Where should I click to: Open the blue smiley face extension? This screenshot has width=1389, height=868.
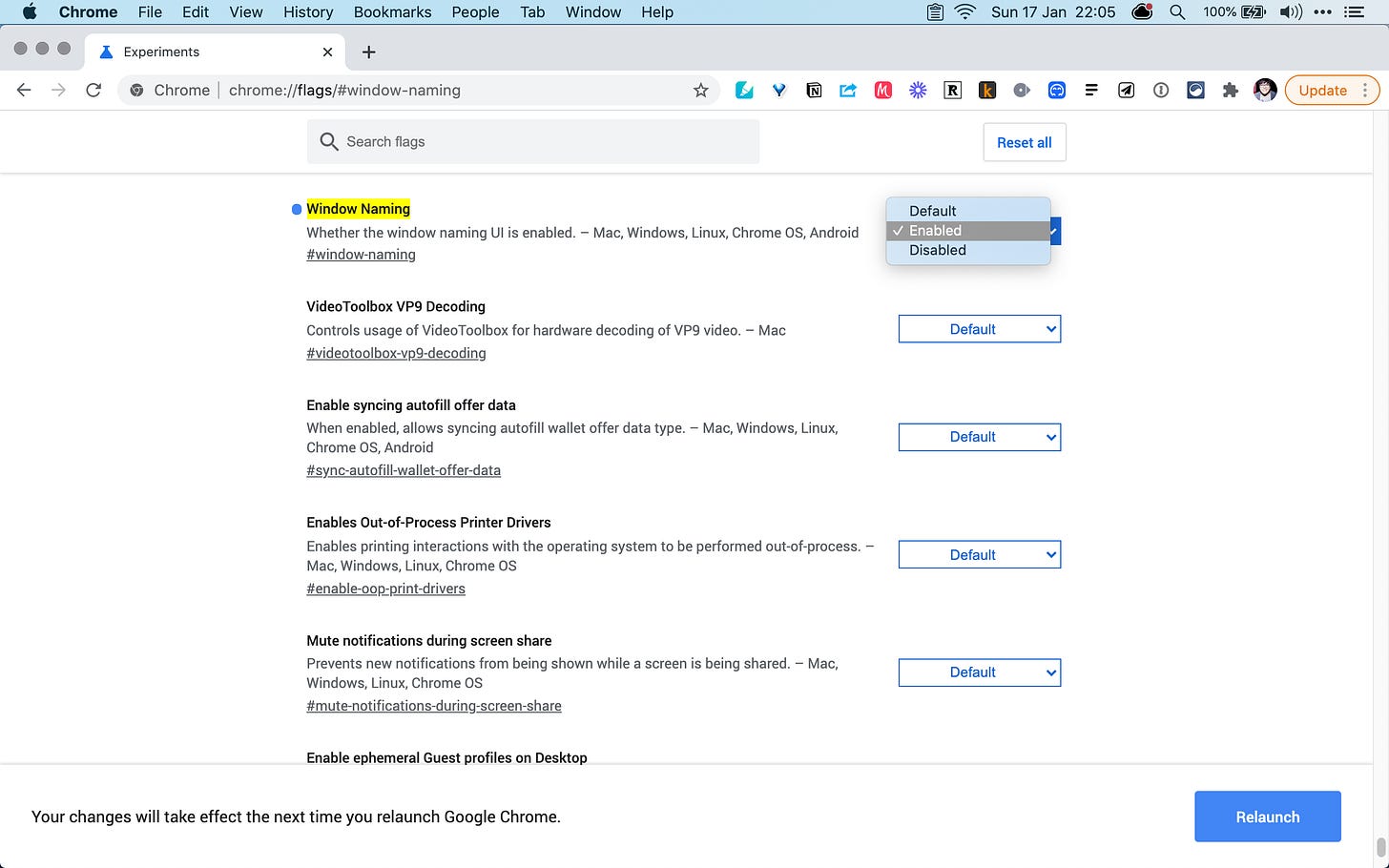coord(1057,90)
